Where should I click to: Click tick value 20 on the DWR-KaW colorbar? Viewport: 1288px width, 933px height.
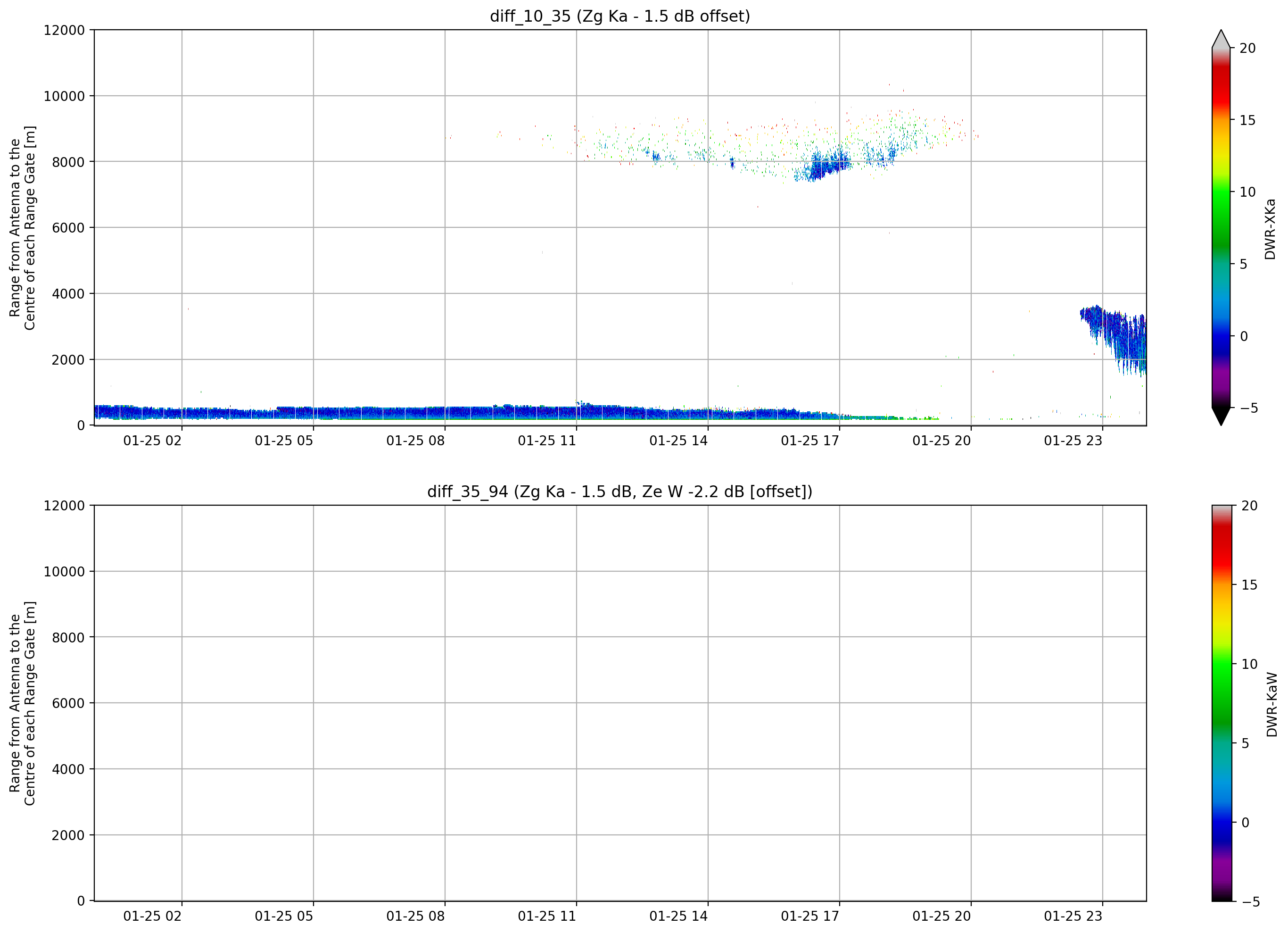pyautogui.click(x=1249, y=506)
